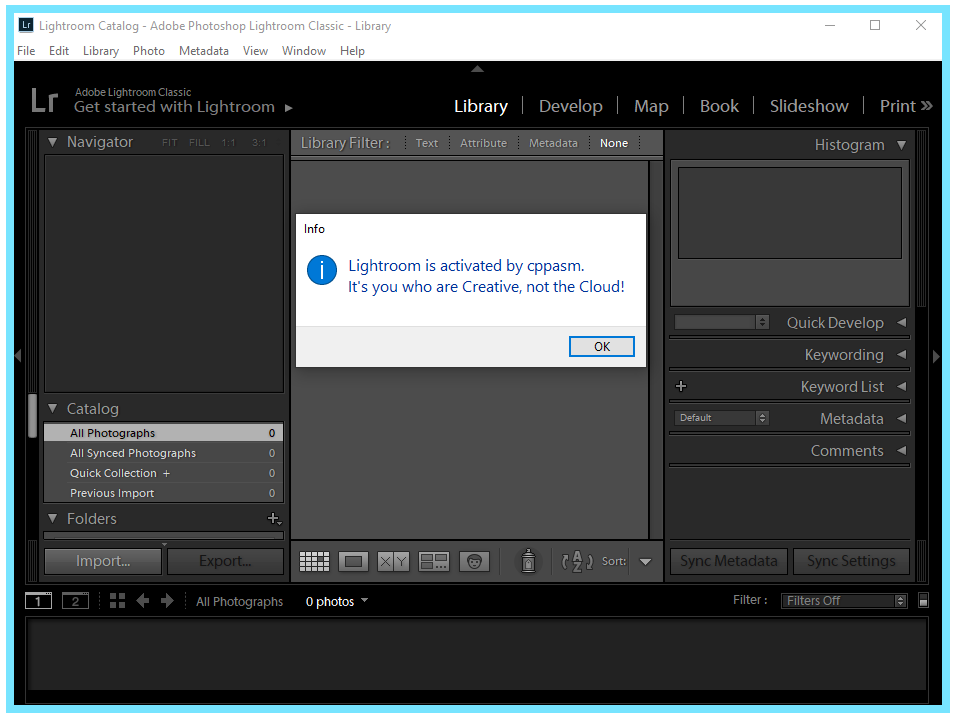Go back with the filmstrip left arrow

(x=143, y=601)
